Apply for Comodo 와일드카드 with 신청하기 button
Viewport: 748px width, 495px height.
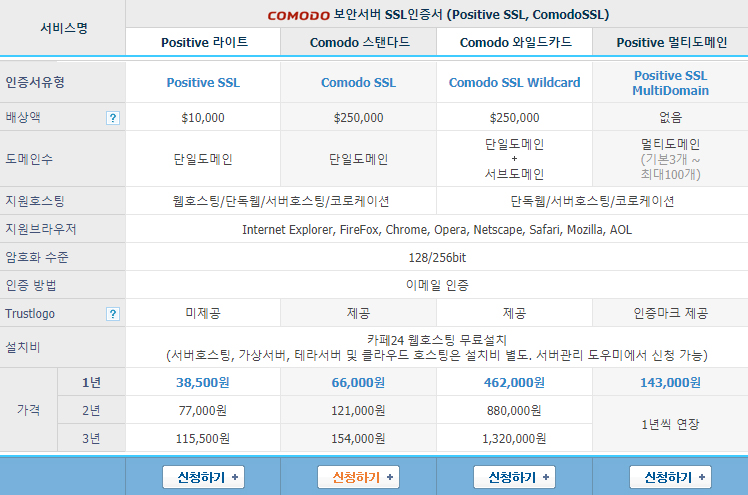tap(514, 477)
